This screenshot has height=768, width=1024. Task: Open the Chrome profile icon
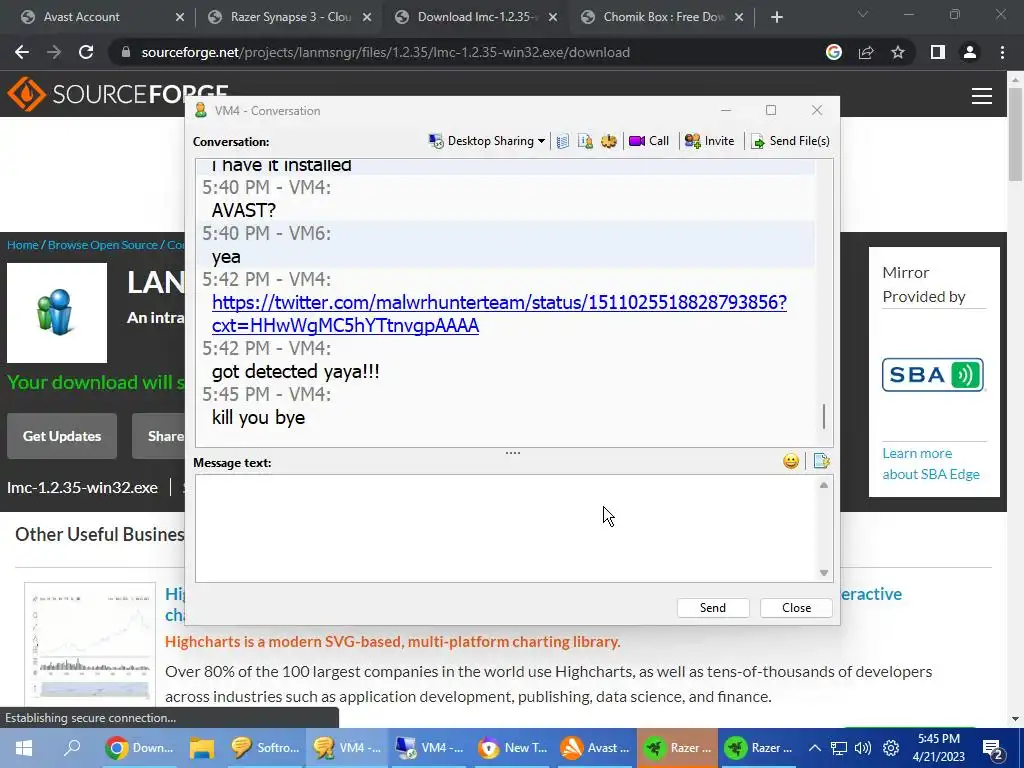pyautogui.click(x=970, y=52)
